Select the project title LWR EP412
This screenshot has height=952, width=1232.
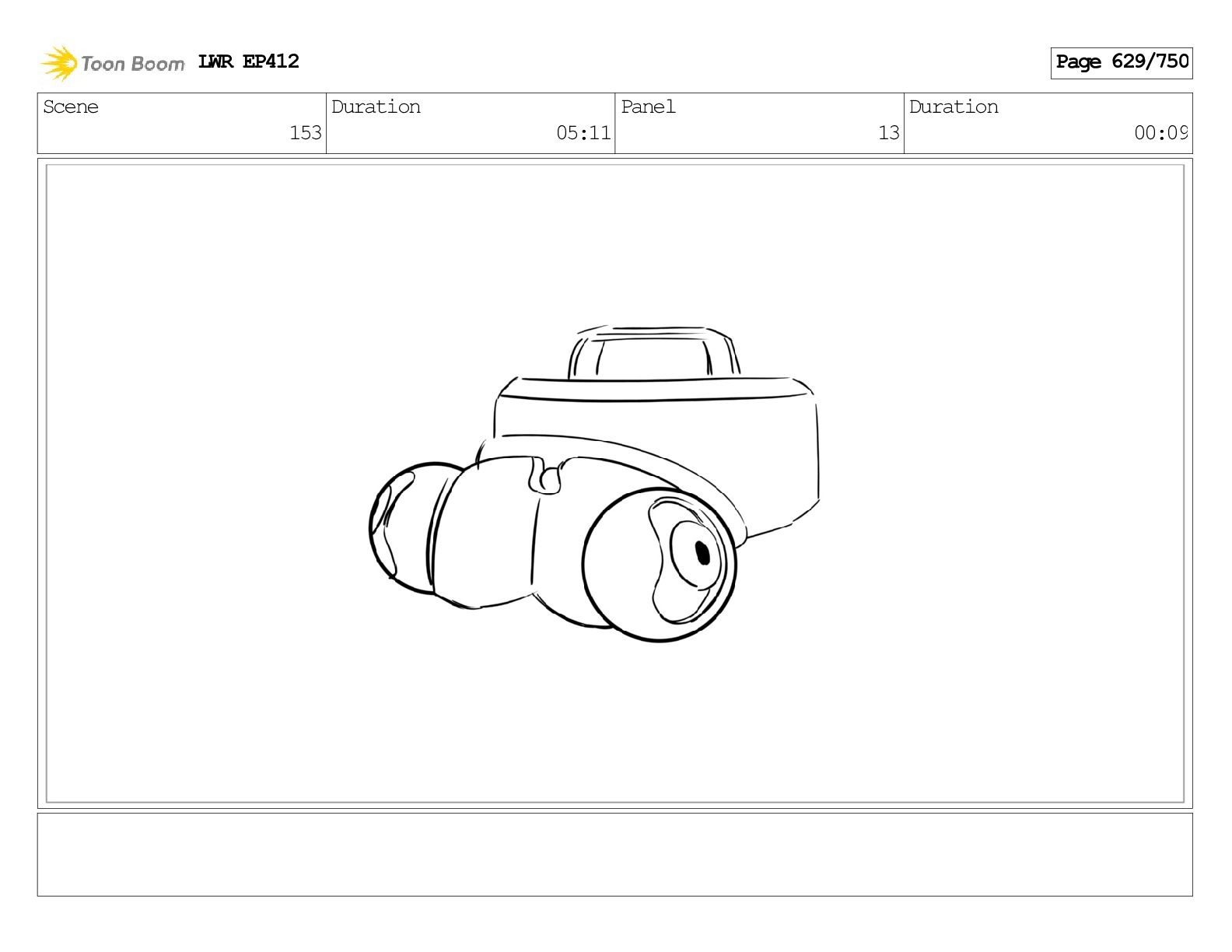[x=249, y=61]
